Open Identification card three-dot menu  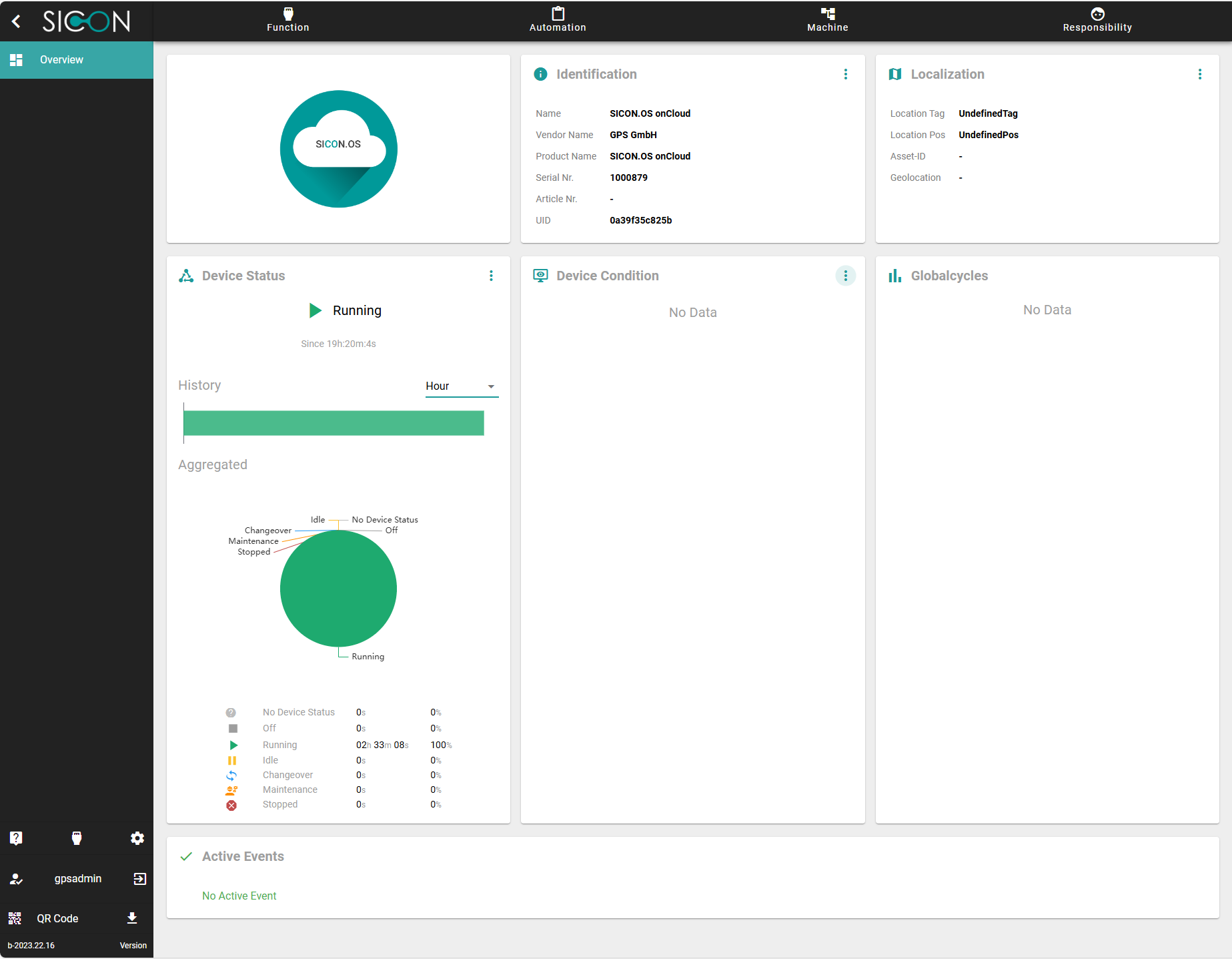tap(845, 74)
